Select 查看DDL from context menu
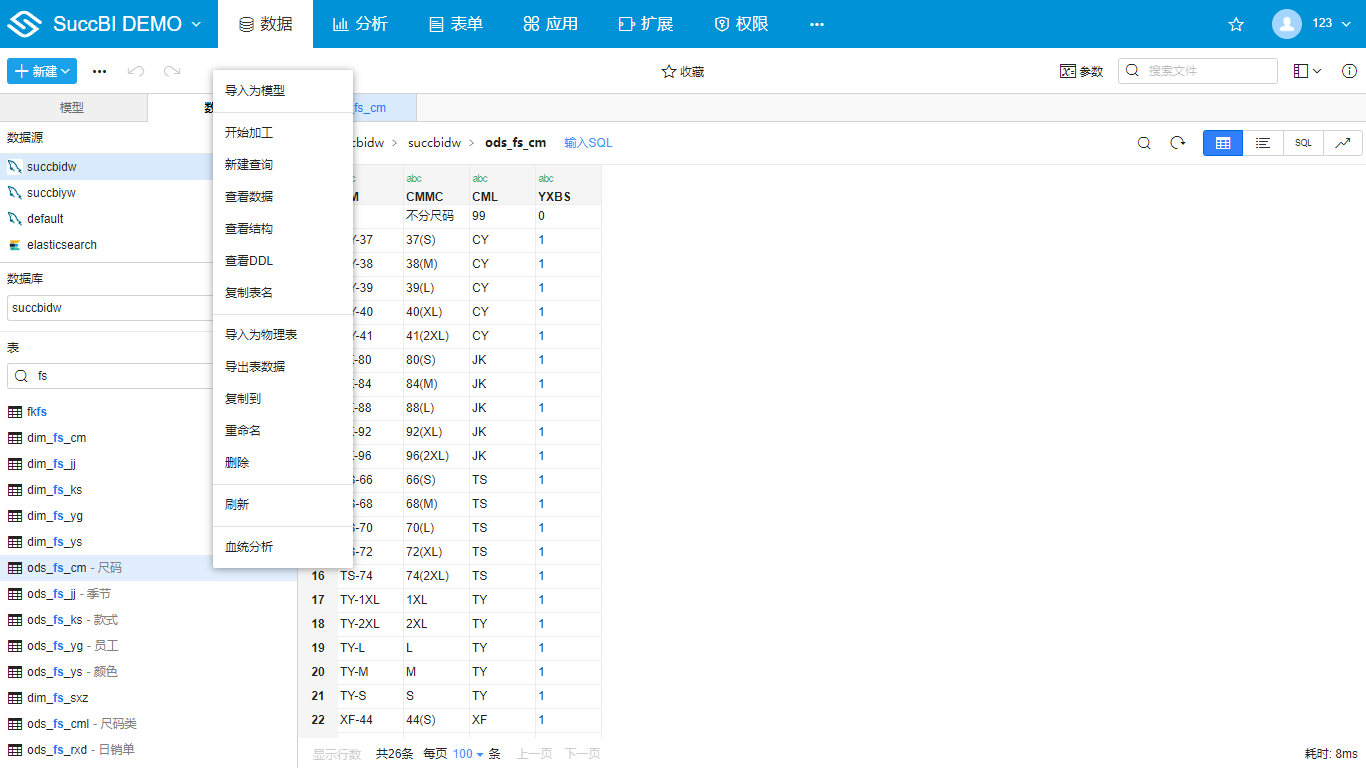The height and width of the screenshot is (768, 1366). click(249, 261)
